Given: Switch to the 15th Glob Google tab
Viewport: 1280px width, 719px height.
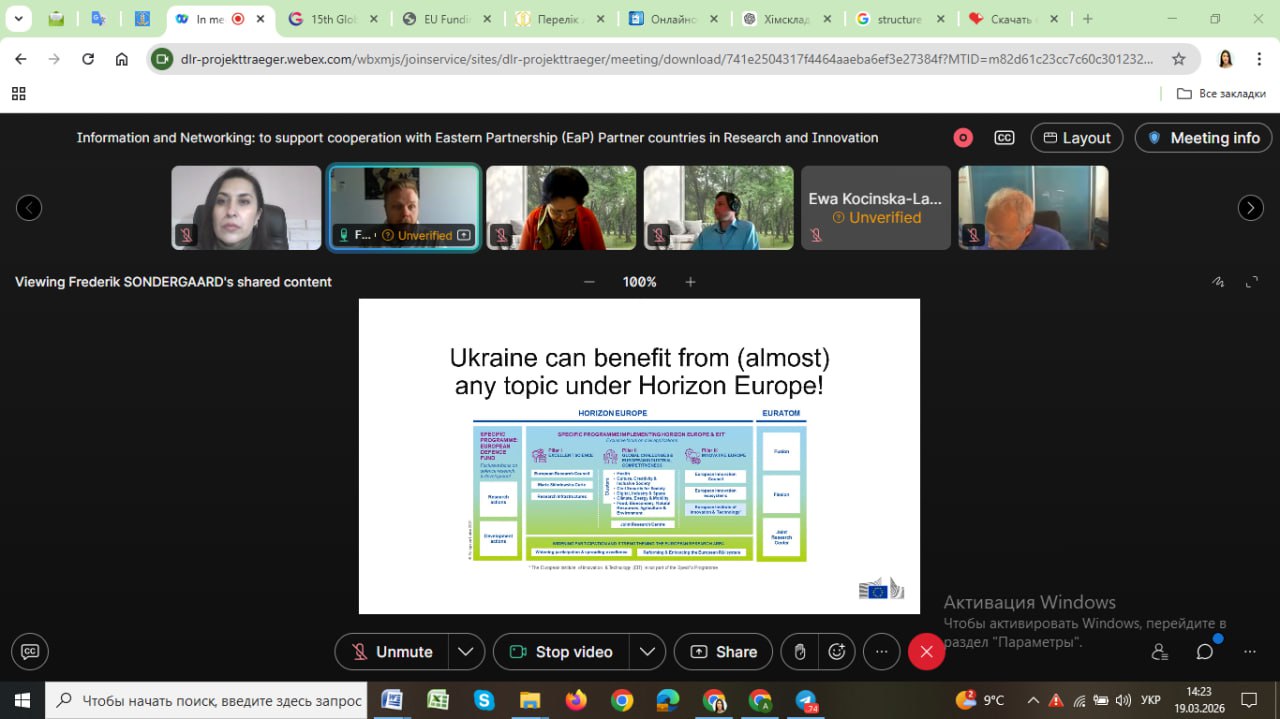Looking at the screenshot, I should pyautogui.click(x=327, y=19).
